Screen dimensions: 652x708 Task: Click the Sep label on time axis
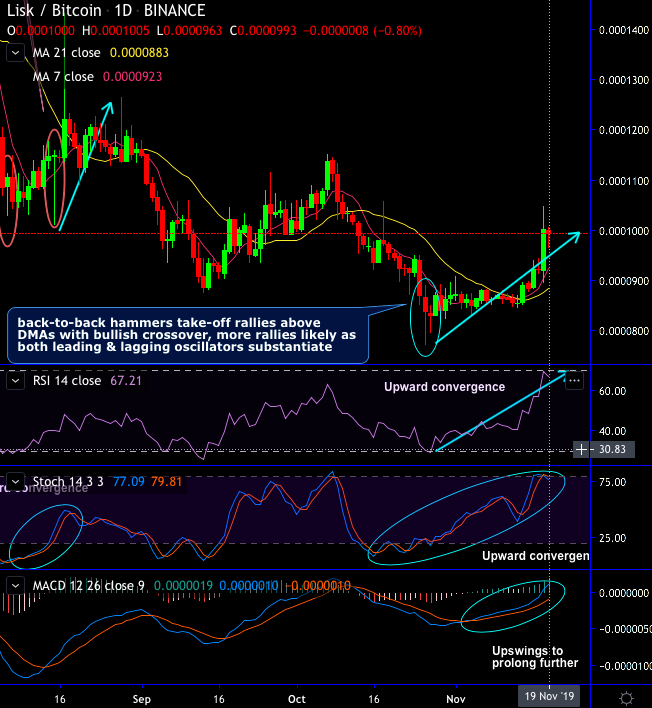click(141, 699)
